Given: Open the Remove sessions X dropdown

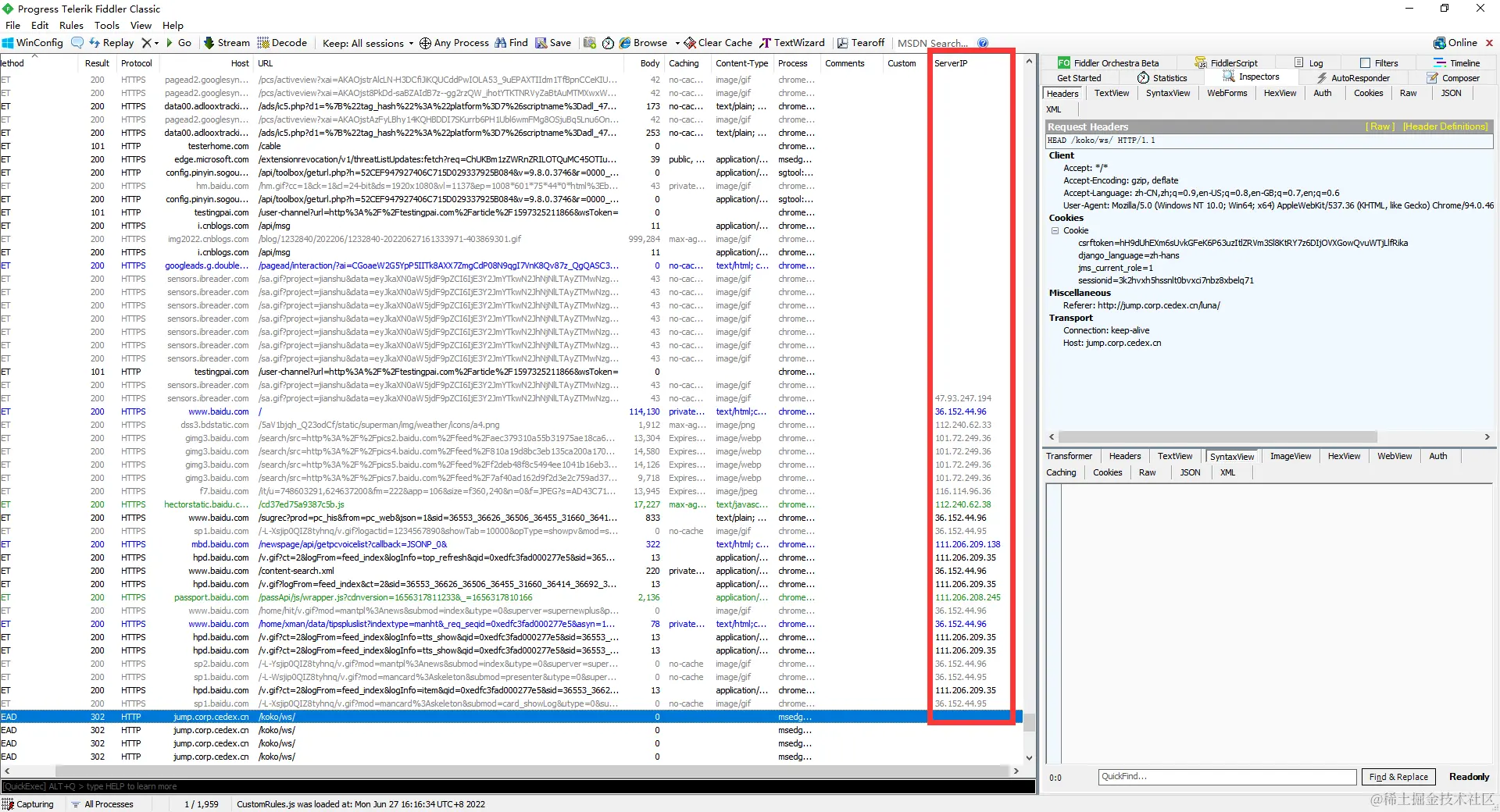Looking at the screenshot, I should pos(149,43).
